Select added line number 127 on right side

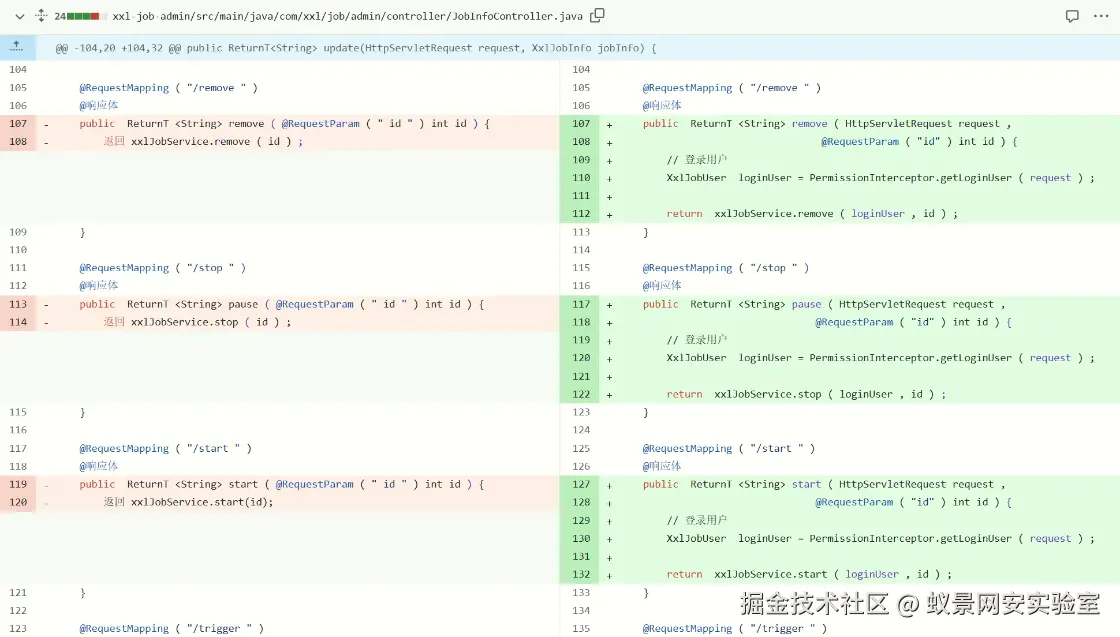click(581, 484)
